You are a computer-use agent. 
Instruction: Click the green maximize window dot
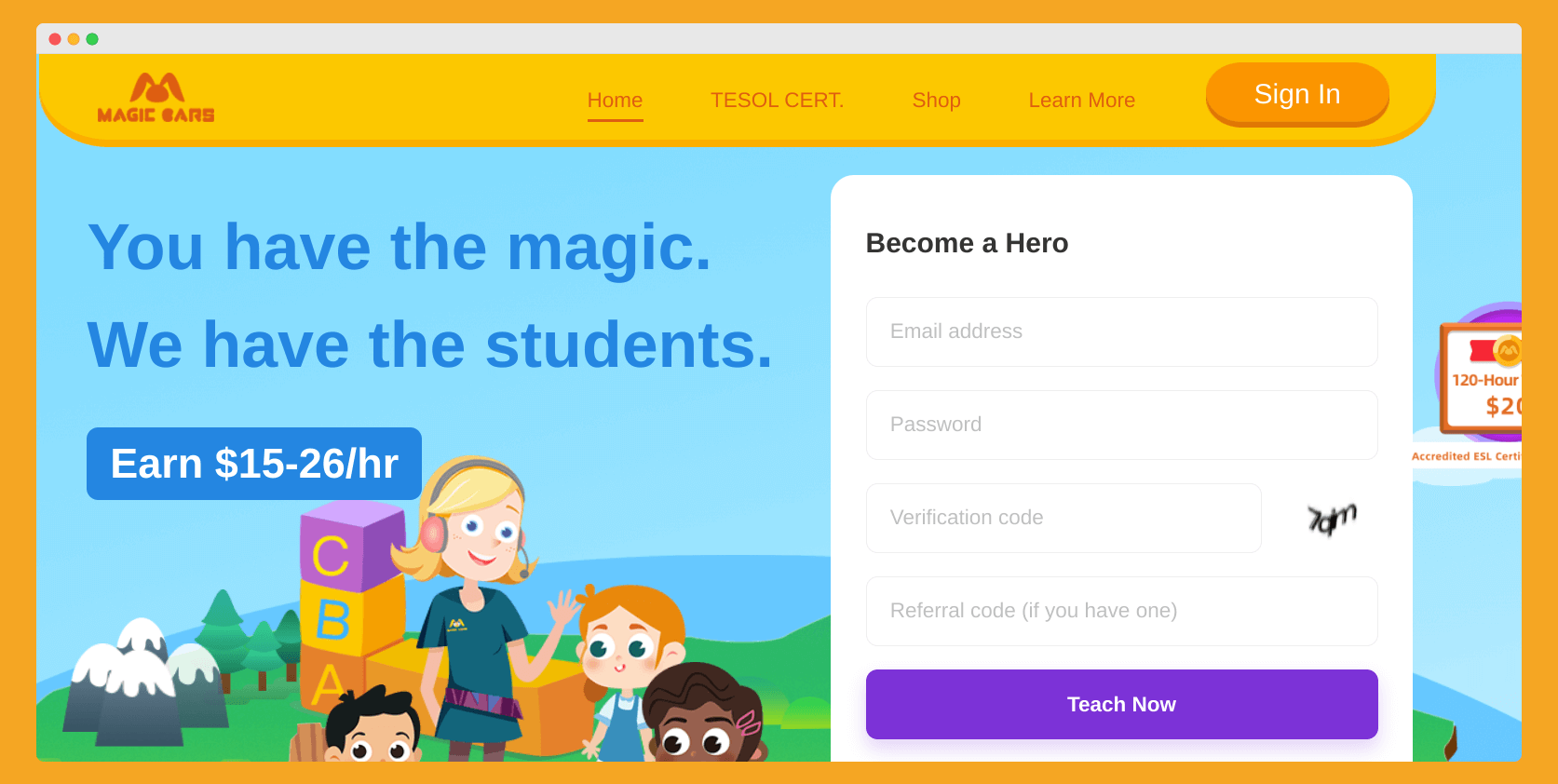coord(92,39)
